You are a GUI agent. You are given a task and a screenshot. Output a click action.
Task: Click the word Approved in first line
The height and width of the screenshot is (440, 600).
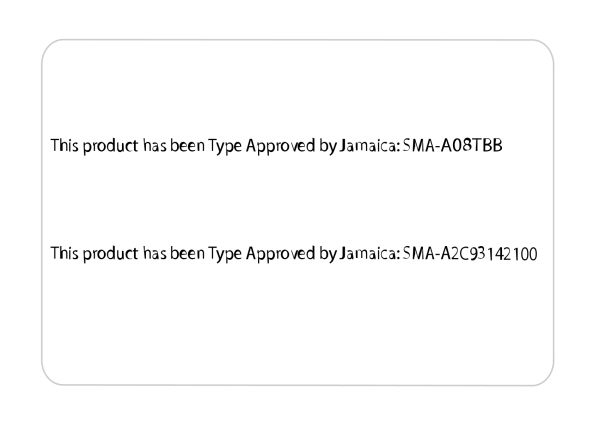coord(280,146)
